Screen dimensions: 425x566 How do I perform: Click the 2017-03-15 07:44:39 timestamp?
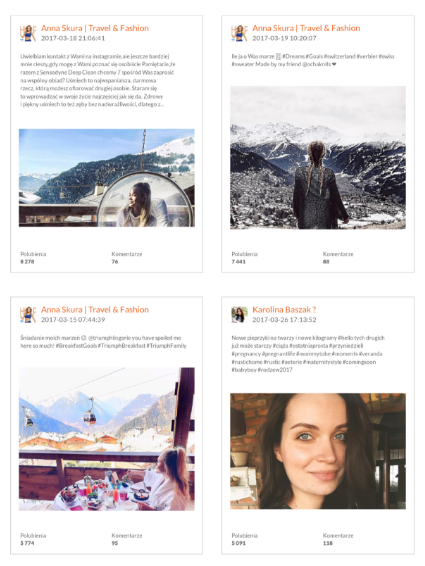pyautogui.click(x=73, y=320)
